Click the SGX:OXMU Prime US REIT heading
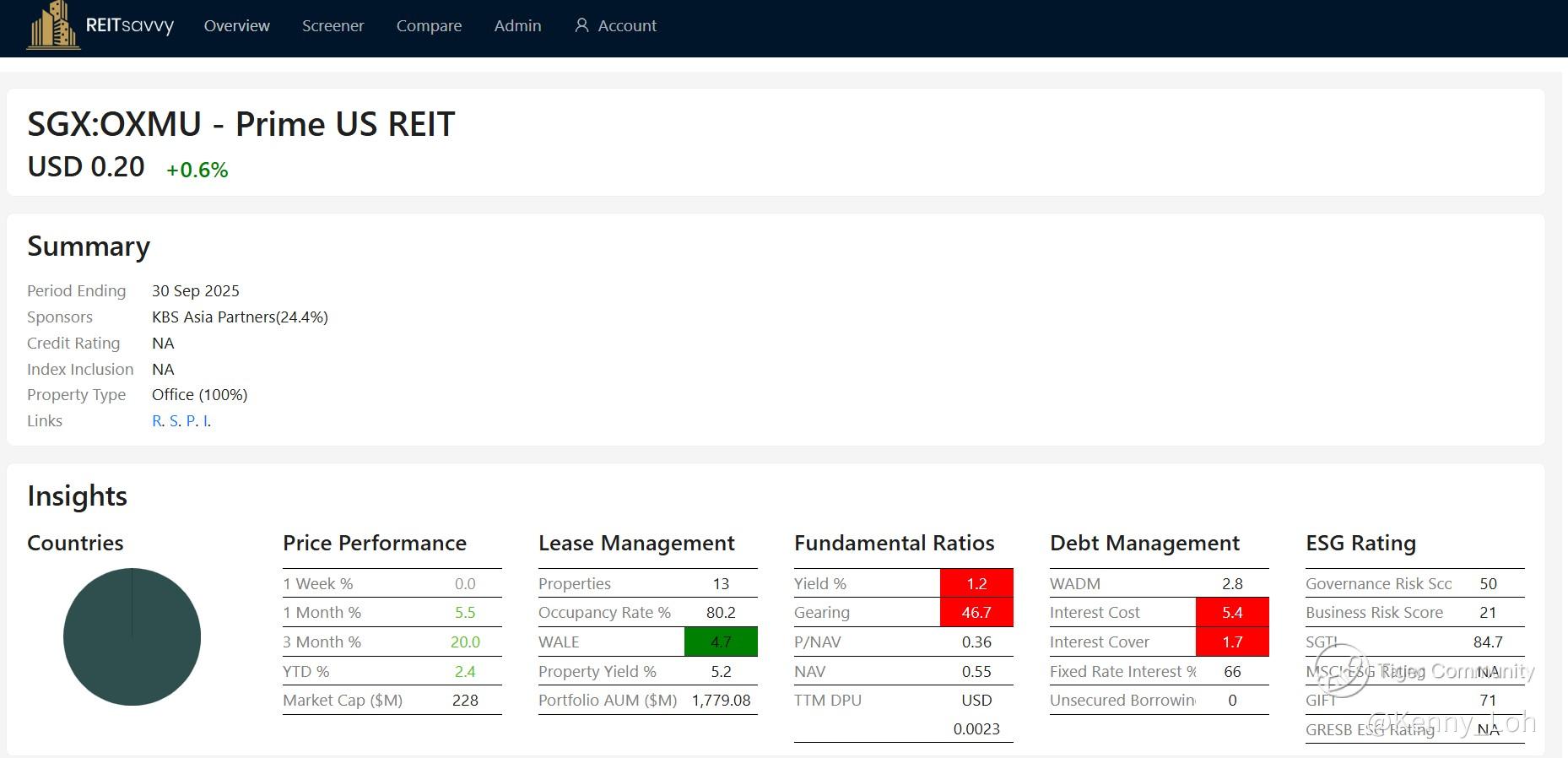This screenshot has height=758, width=1568. (x=241, y=124)
